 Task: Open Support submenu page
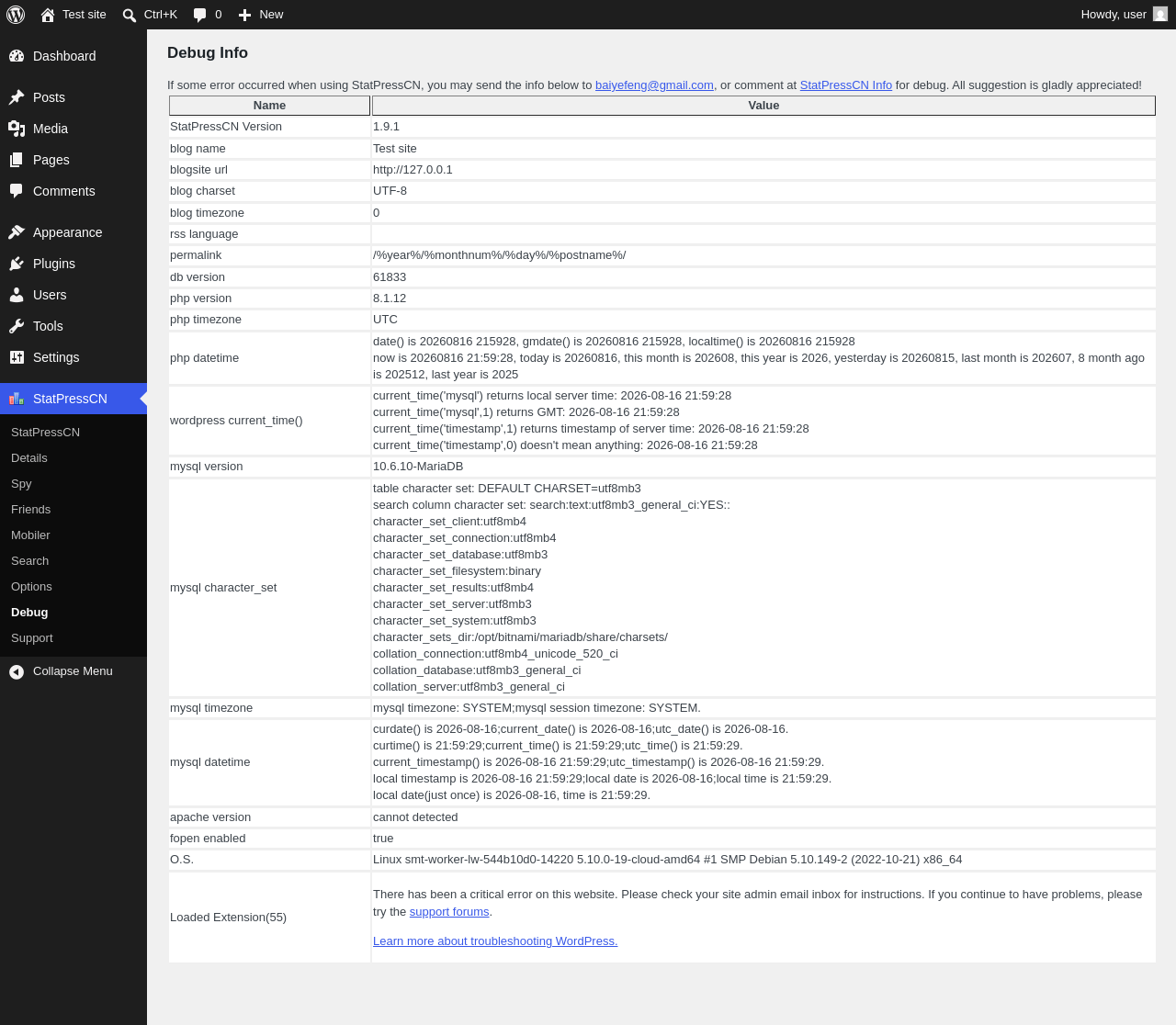pos(31,637)
